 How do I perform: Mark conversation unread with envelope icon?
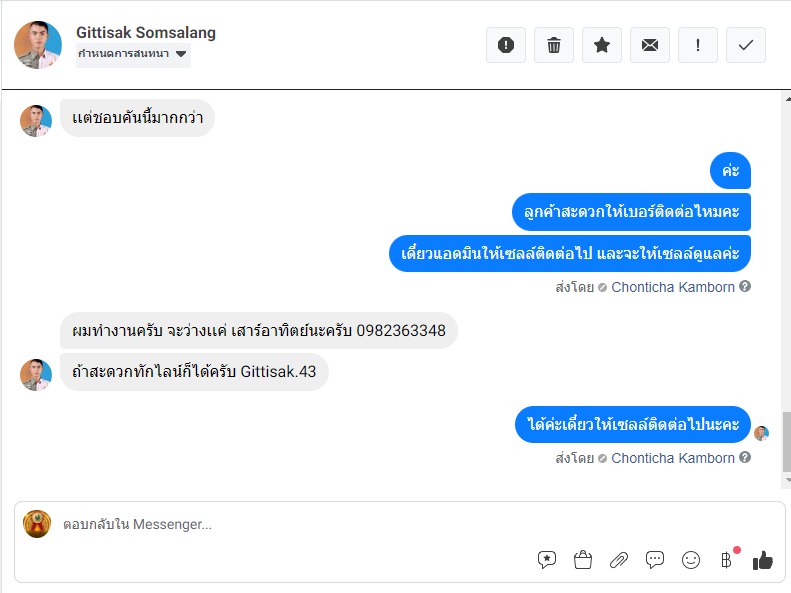point(650,45)
